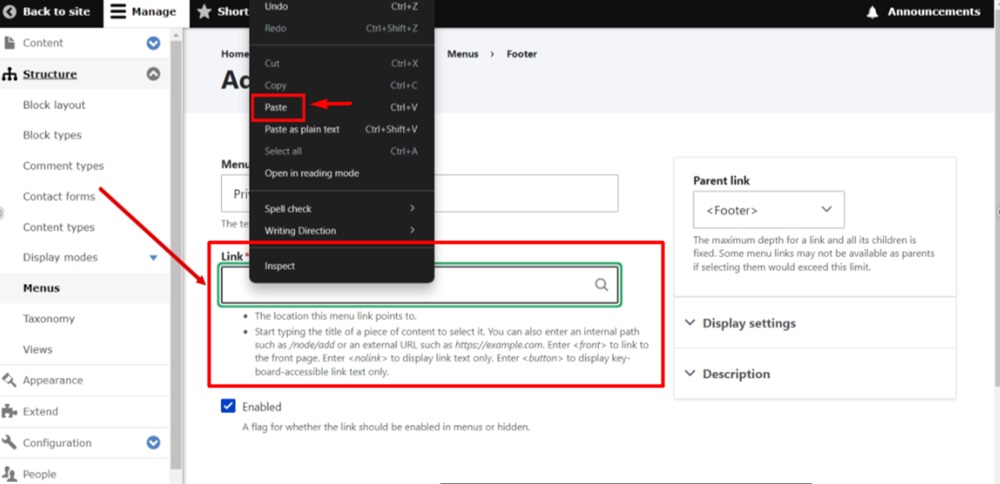Click the Appearance icon in sidebar
The image size is (1000, 484).
(x=9, y=380)
